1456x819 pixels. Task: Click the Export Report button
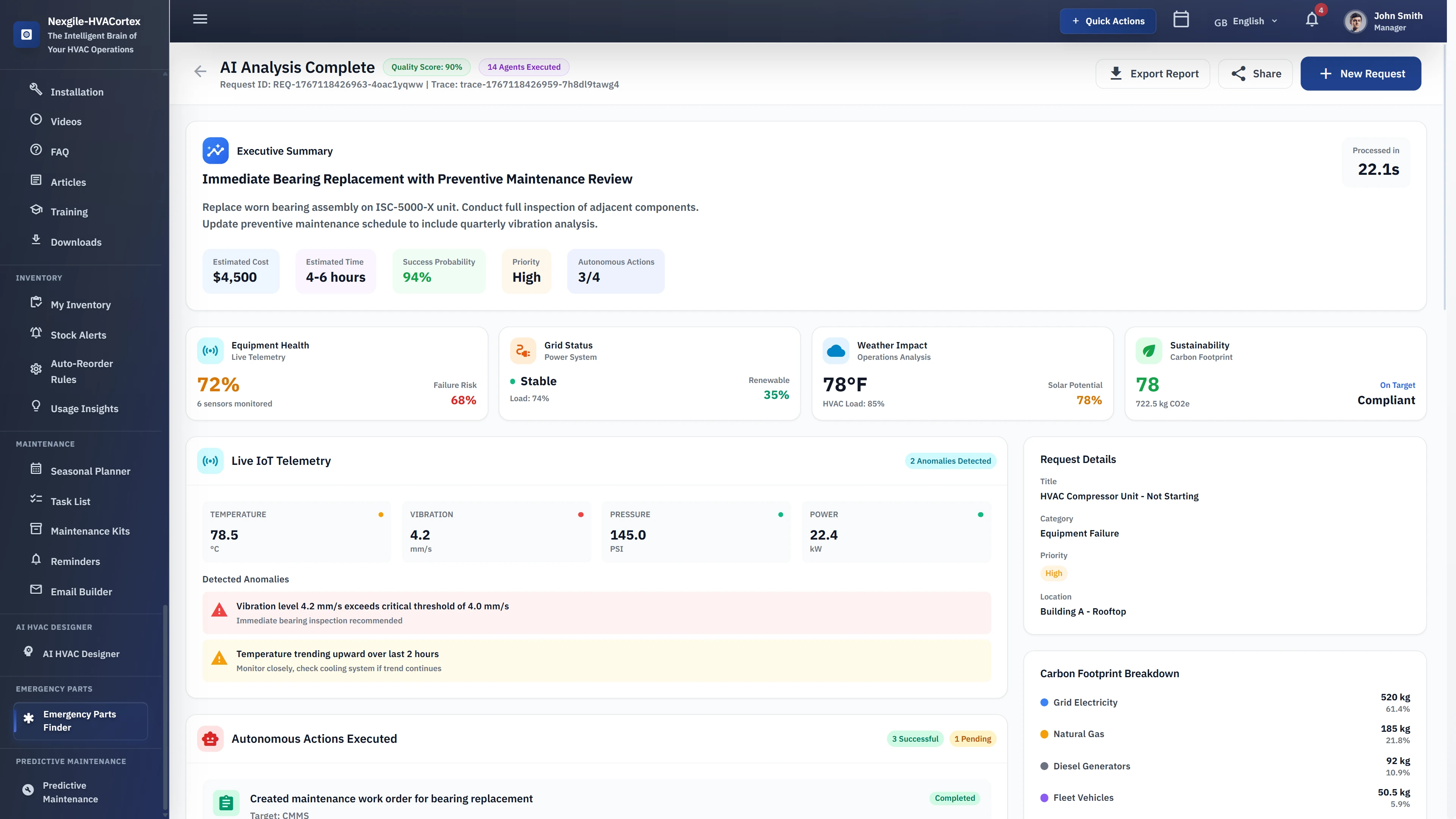1153,74
